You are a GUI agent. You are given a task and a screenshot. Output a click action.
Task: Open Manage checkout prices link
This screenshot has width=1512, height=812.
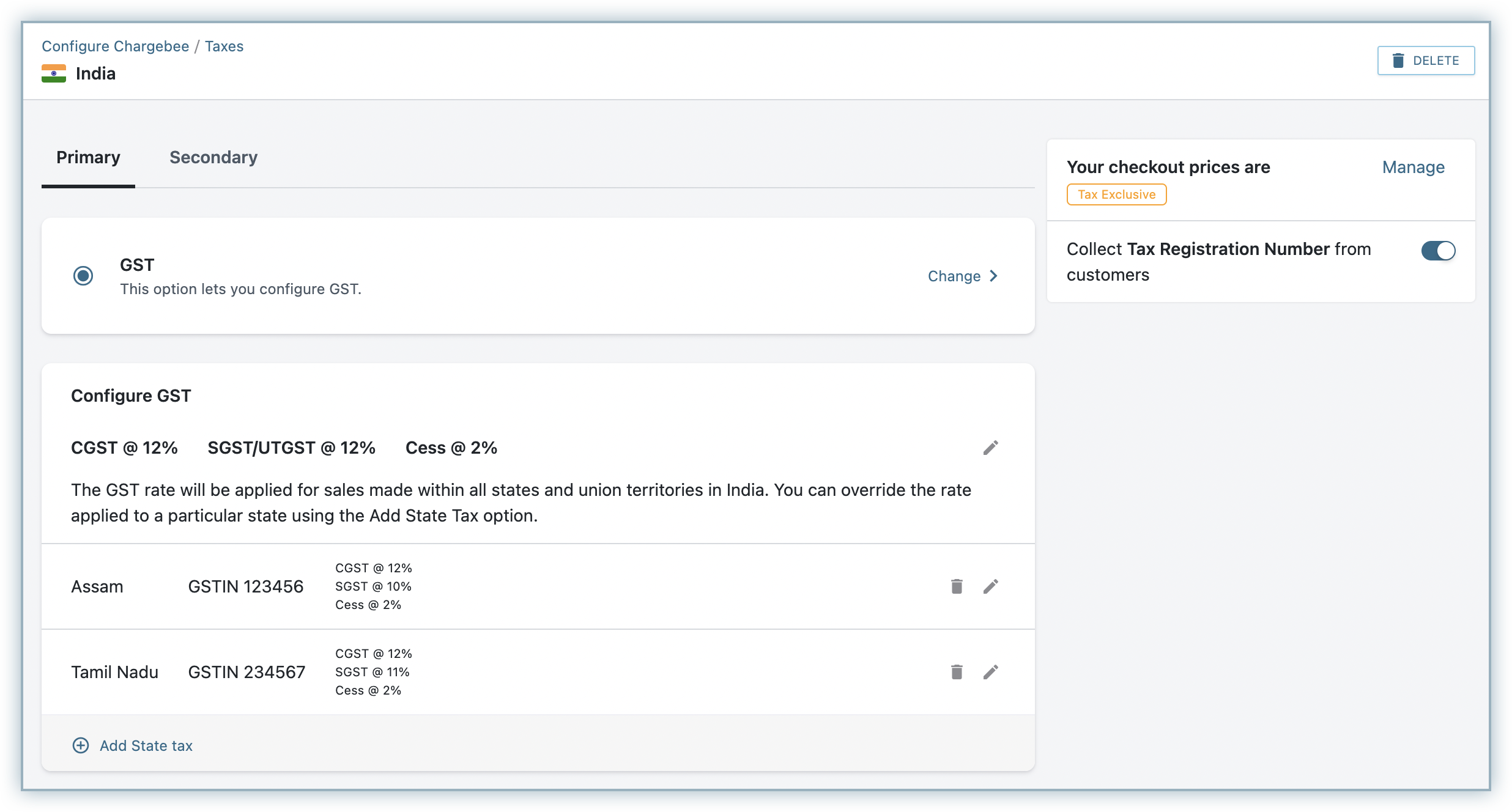pos(1413,167)
